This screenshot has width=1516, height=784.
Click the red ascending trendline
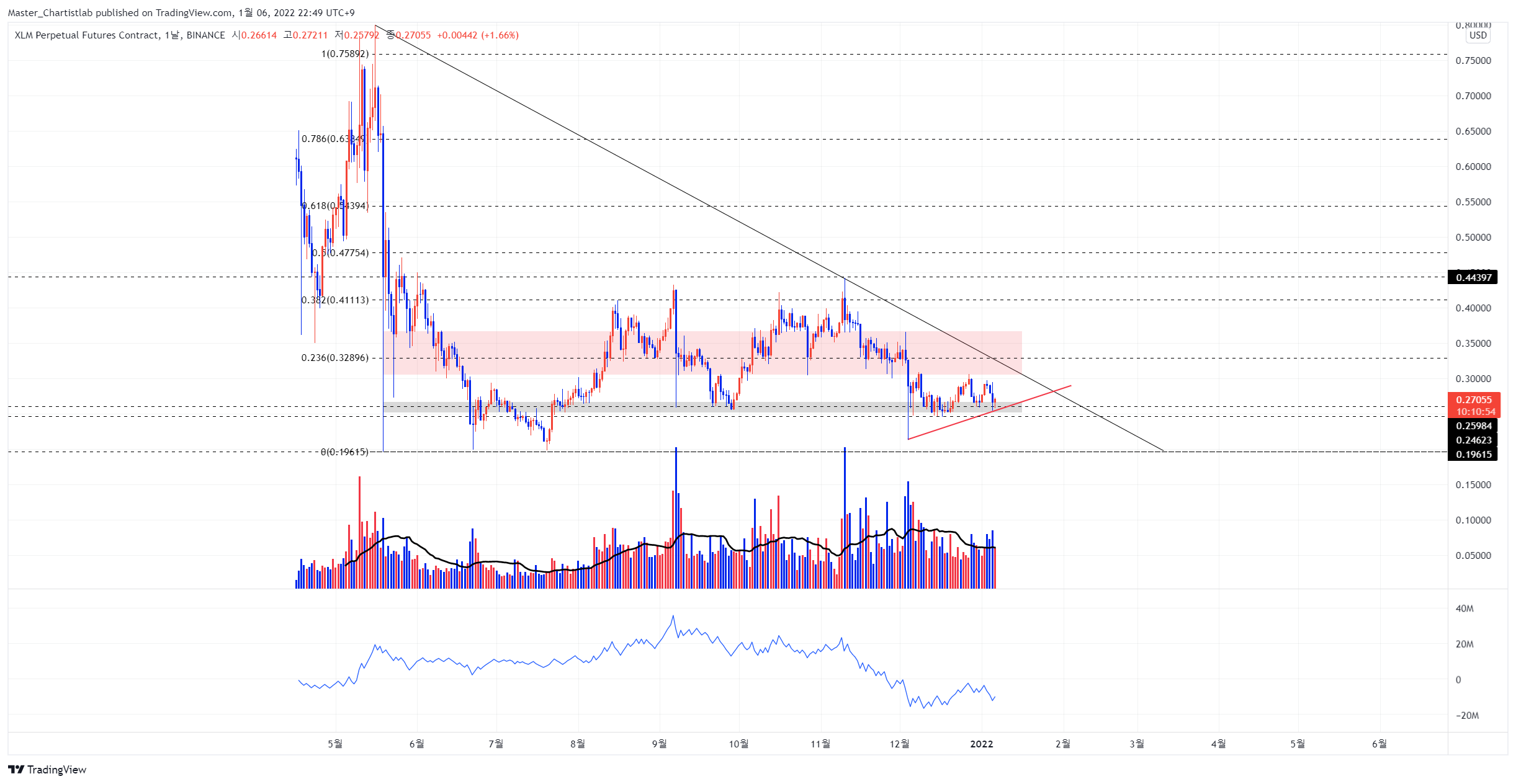989,412
